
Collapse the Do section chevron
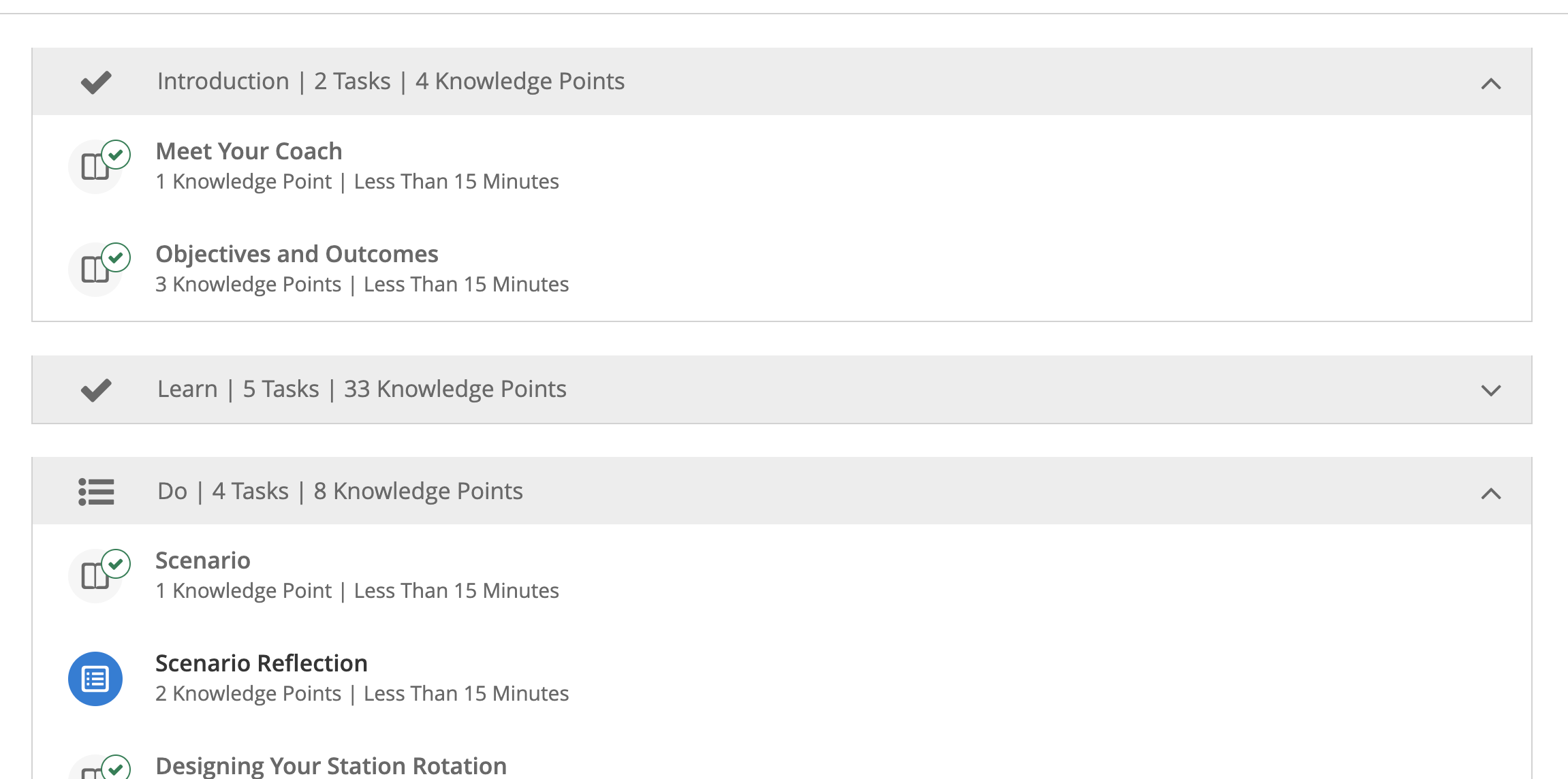tap(1491, 493)
